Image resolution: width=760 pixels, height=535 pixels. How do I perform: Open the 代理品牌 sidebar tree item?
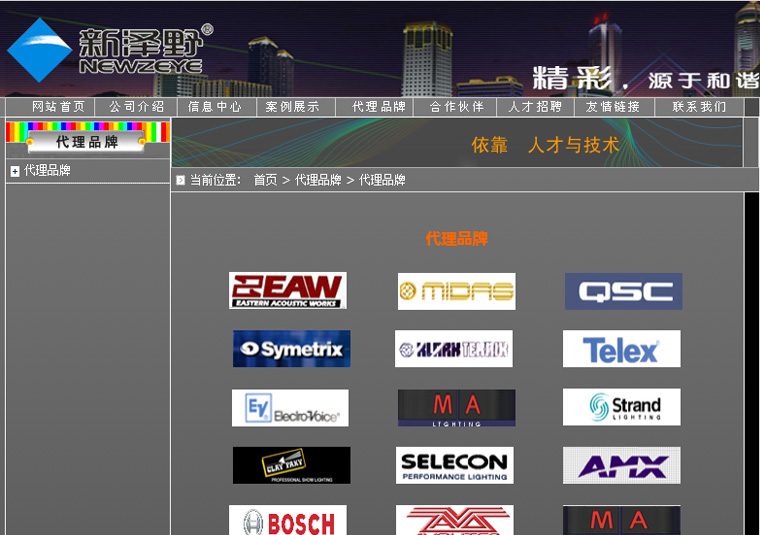(x=48, y=171)
